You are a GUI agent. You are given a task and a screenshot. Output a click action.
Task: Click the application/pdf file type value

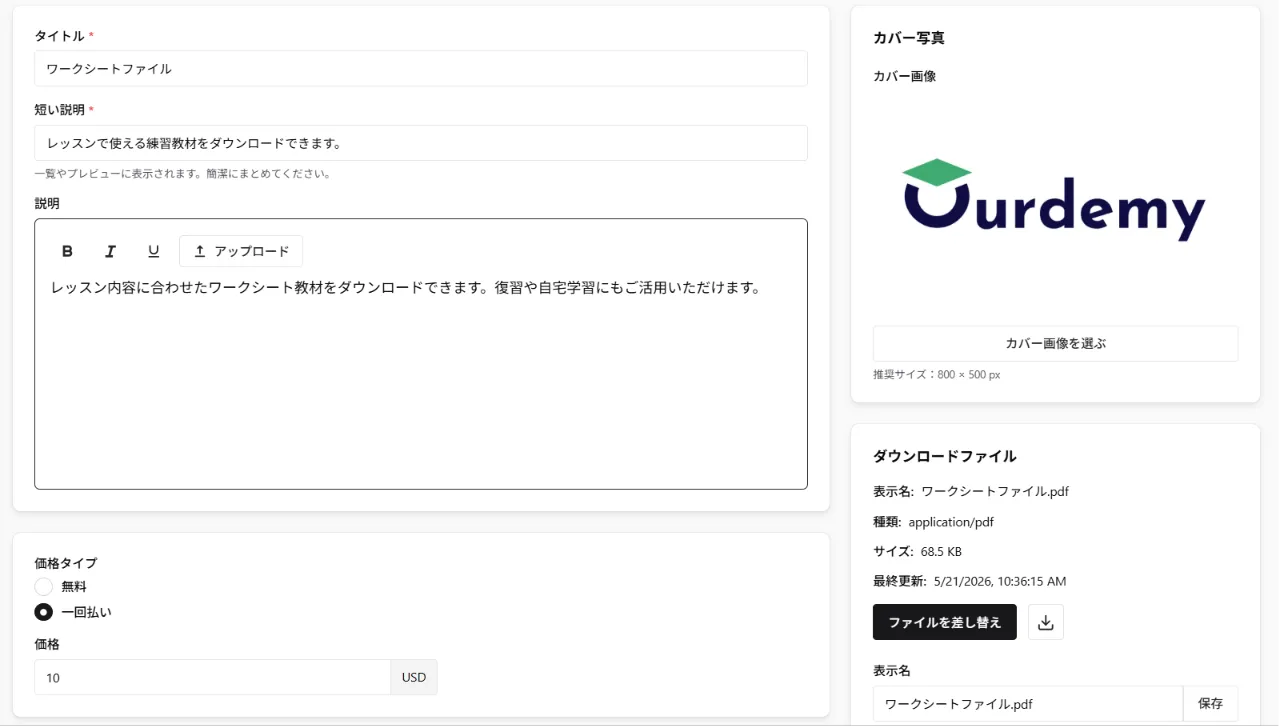pyautogui.click(x=951, y=522)
